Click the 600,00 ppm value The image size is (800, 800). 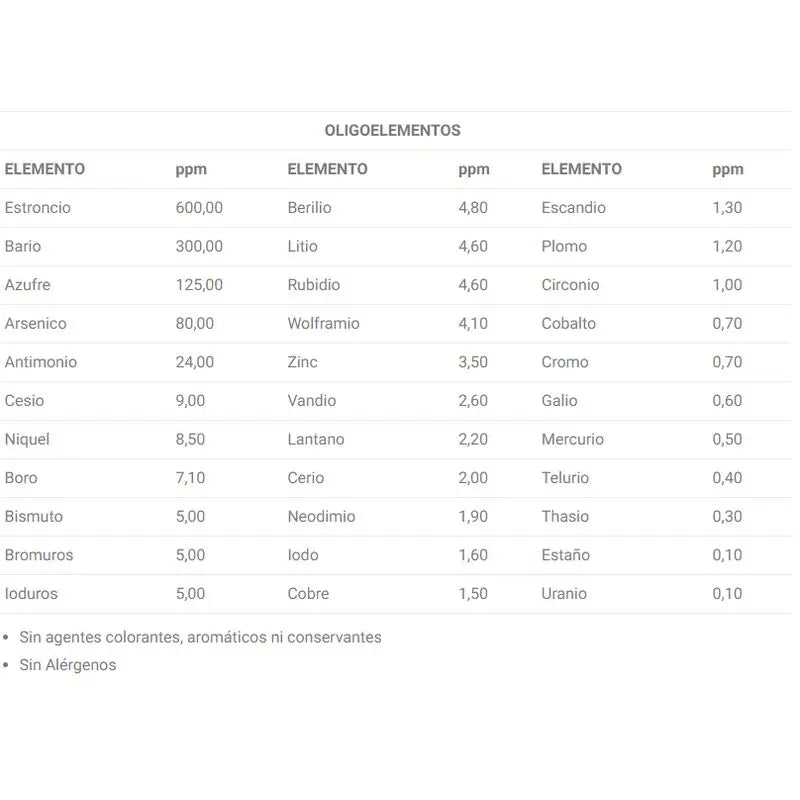[199, 208]
